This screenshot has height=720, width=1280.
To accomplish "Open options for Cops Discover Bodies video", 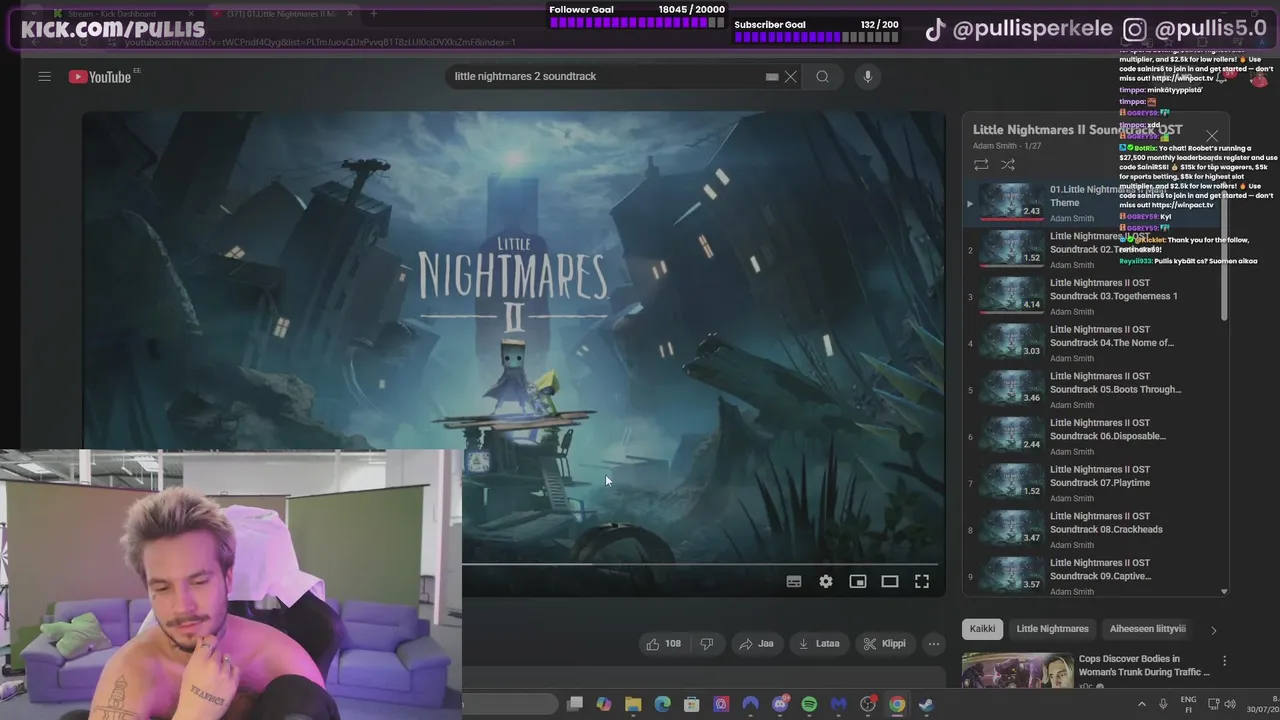I will (x=1224, y=661).
